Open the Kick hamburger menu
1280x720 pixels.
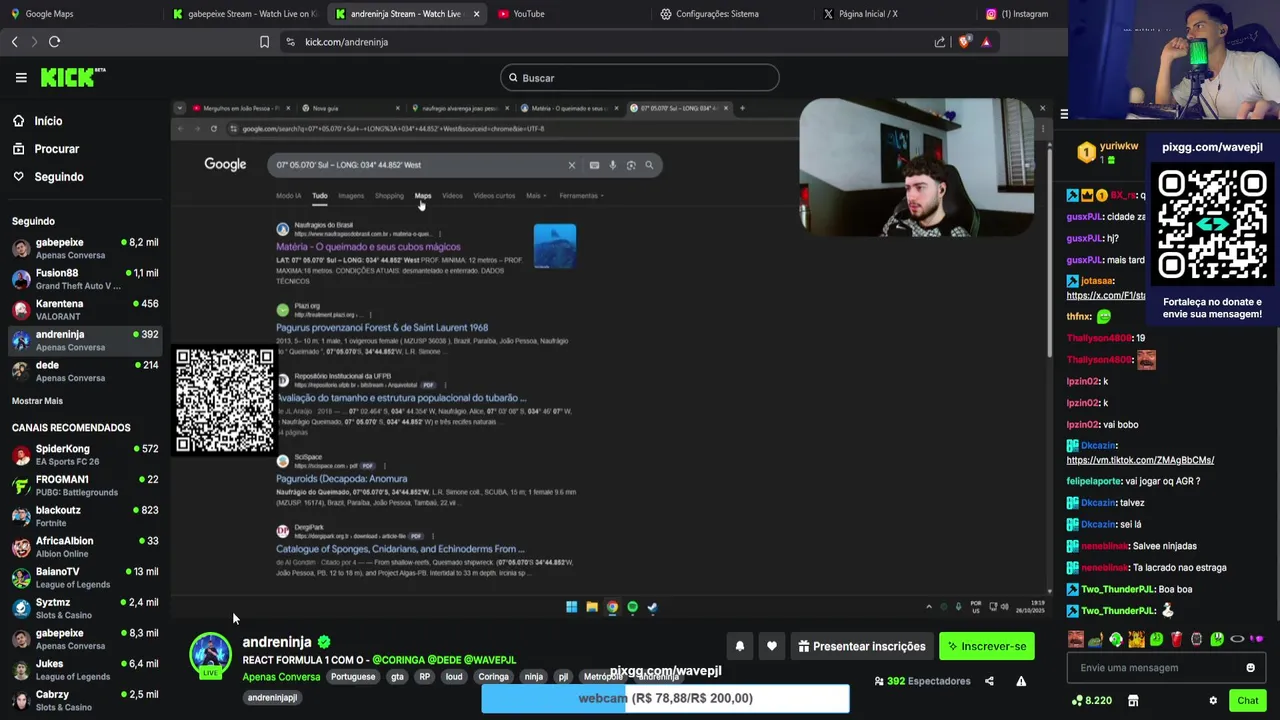[x=21, y=77]
